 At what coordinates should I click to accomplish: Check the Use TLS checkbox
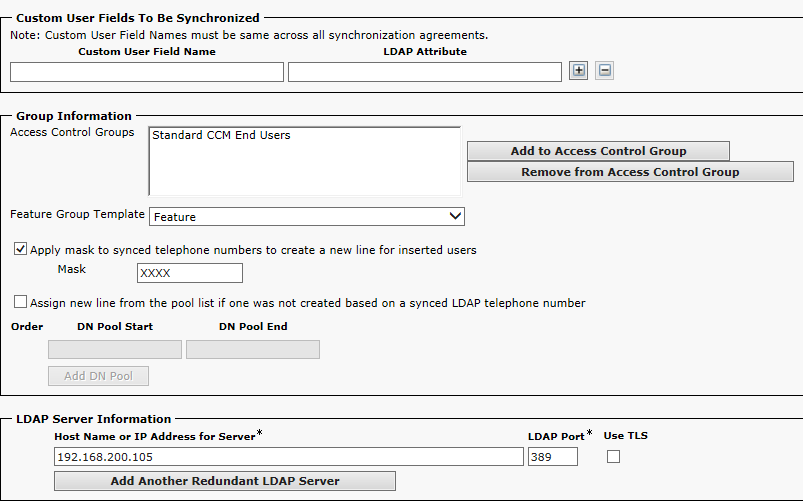(x=614, y=457)
